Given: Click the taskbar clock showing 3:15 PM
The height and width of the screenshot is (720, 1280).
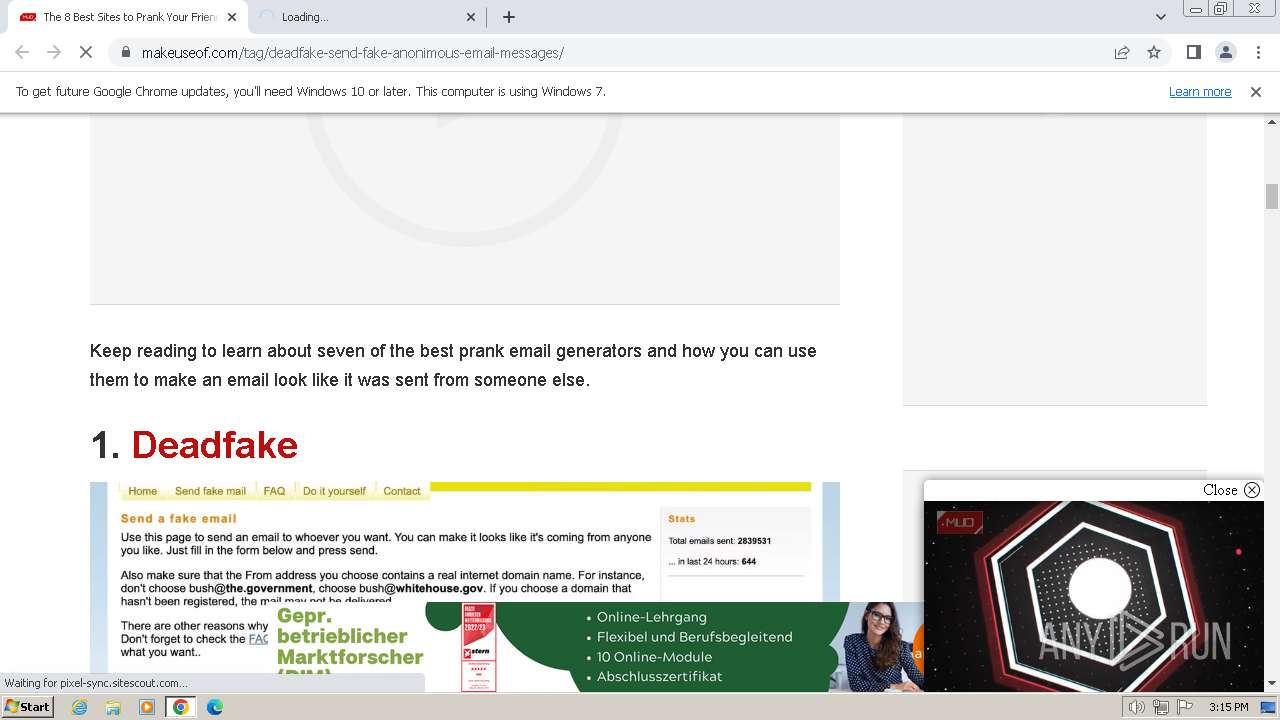Looking at the screenshot, I should click(1228, 707).
